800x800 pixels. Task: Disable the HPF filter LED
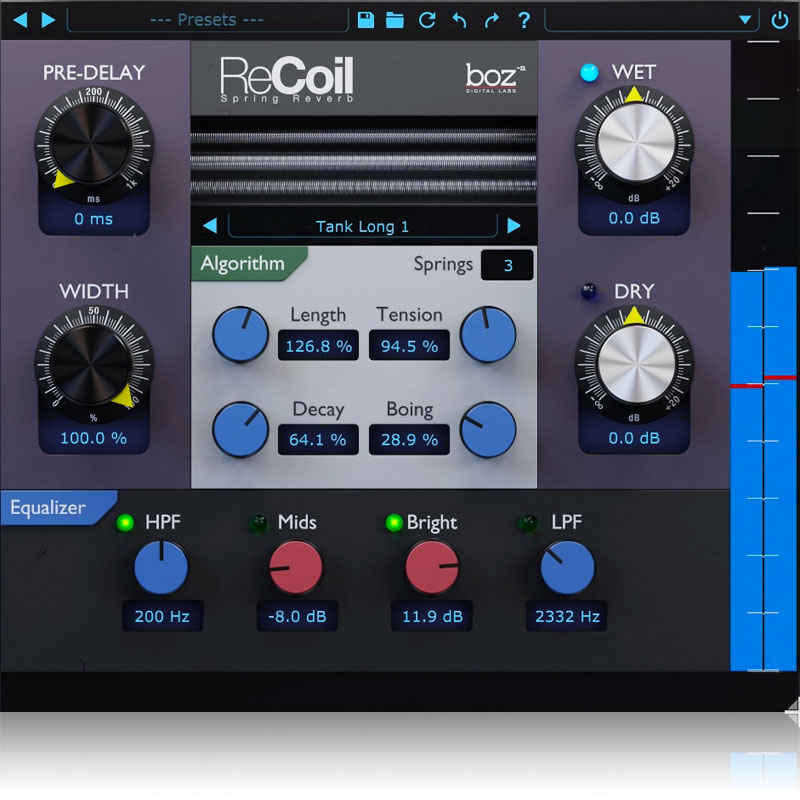(125, 523)
